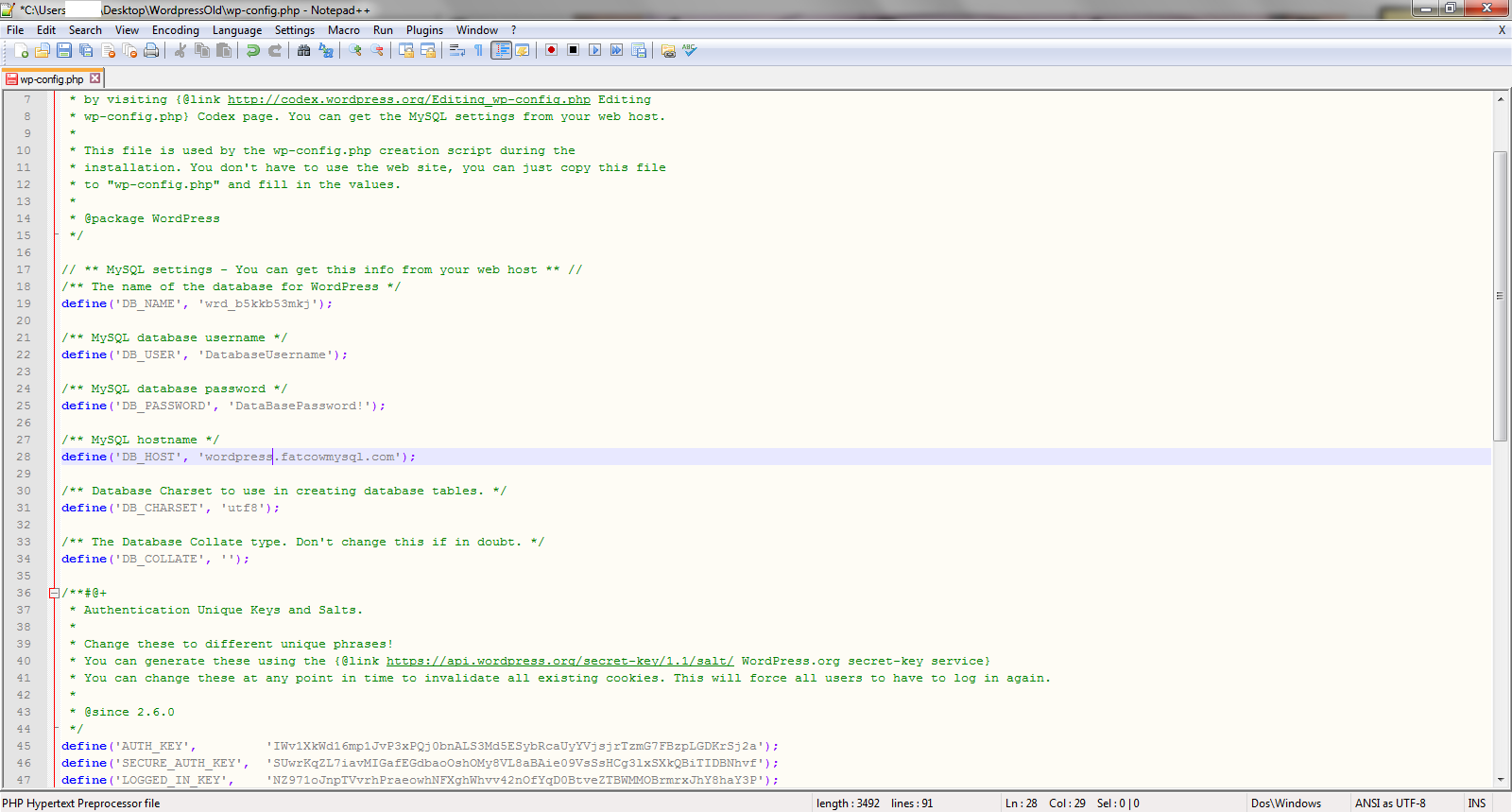This screenshot has height=812, width=1512.
Task: Print the current document
Action: point(151,50)
